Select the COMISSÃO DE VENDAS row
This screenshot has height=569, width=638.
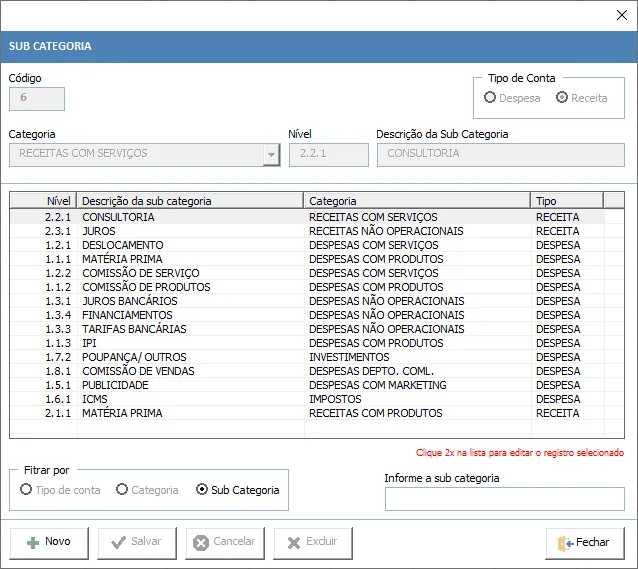pos(307,371)
